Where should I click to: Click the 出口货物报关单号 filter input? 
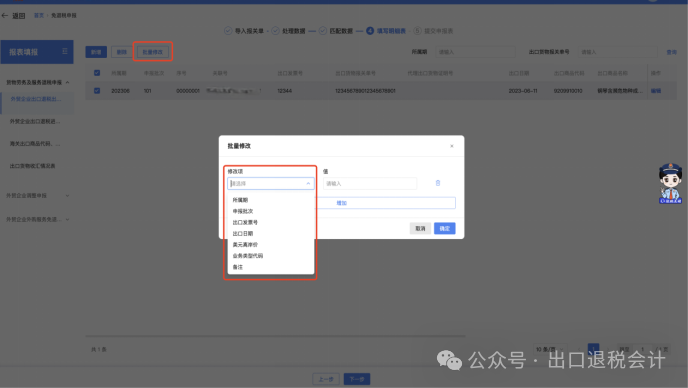point(618,52)
